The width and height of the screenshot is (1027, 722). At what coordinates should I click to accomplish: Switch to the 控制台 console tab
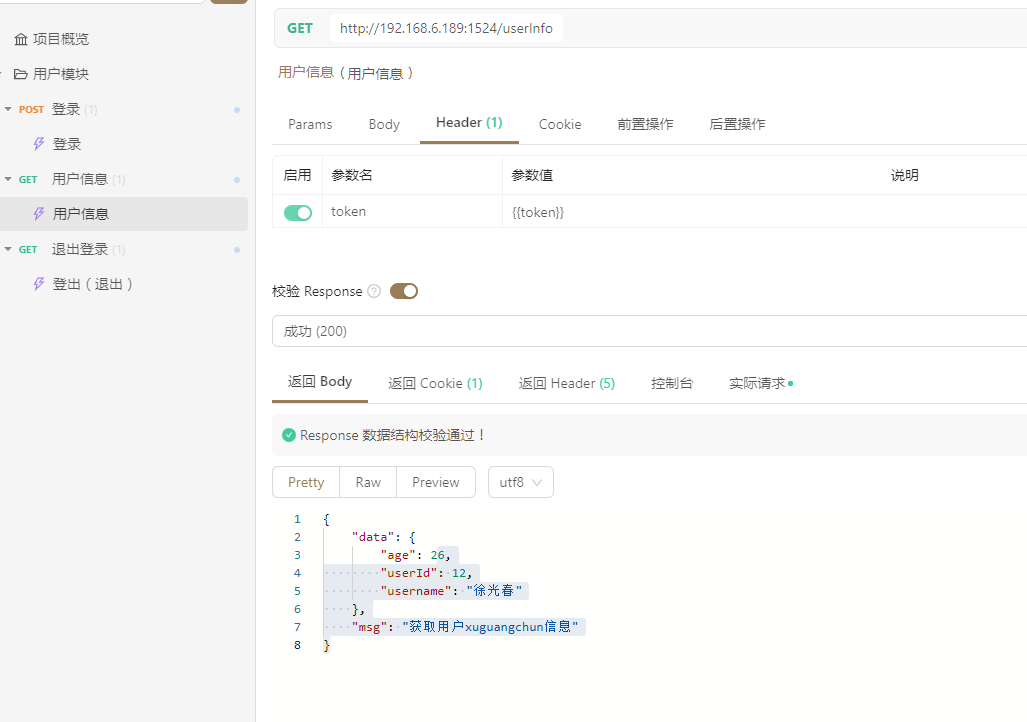(672, 383)
